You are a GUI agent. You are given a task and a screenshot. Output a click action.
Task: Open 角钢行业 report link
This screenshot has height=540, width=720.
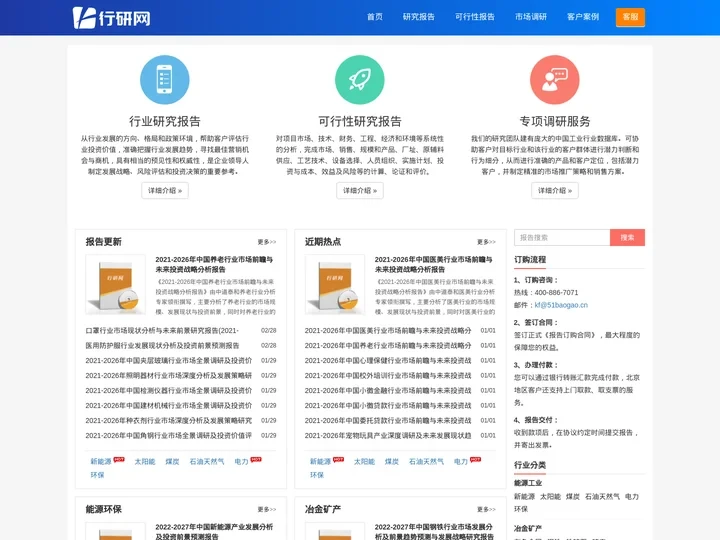[x=169, y=435]
